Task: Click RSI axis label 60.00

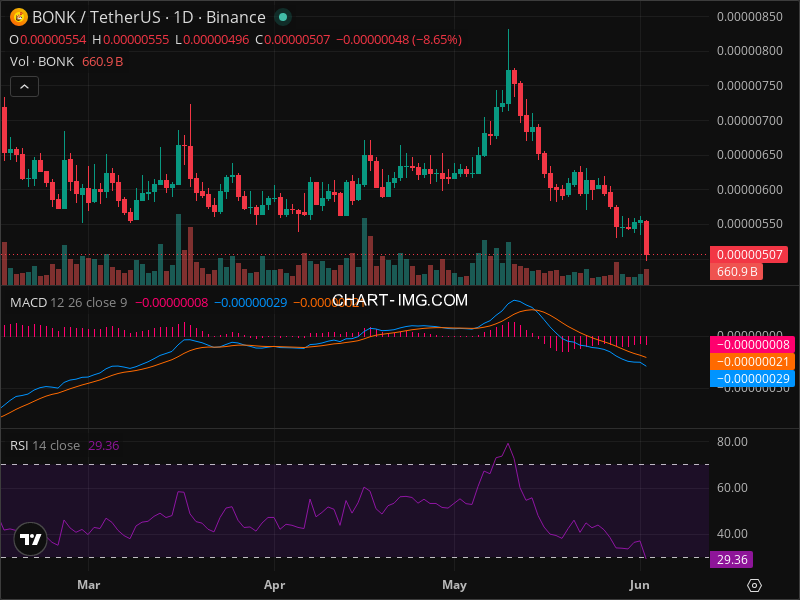Action: point(732,488)
